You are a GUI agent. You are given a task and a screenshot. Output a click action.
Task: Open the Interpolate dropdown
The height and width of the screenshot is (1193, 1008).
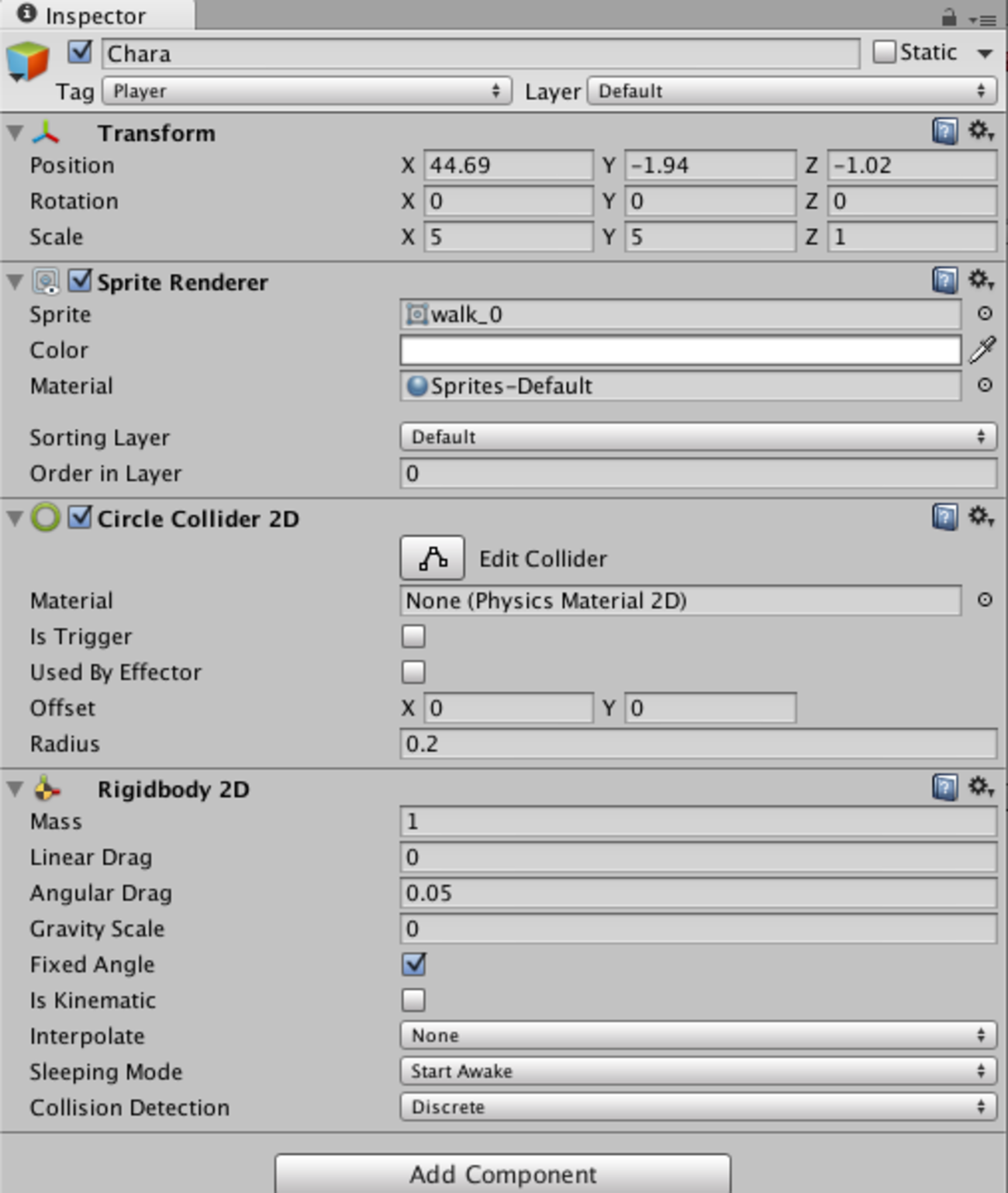(699, 1036)
